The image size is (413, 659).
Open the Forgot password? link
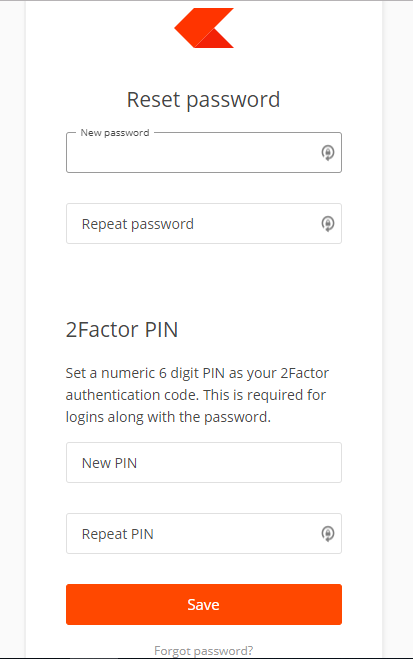204,651
